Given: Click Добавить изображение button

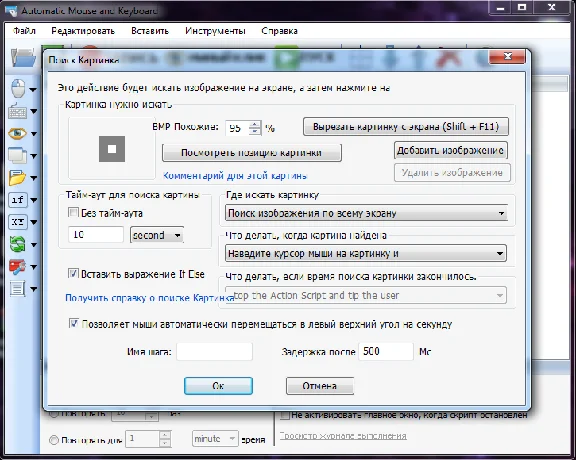Looking at the screenshot, I should click(x=451, y=150).
